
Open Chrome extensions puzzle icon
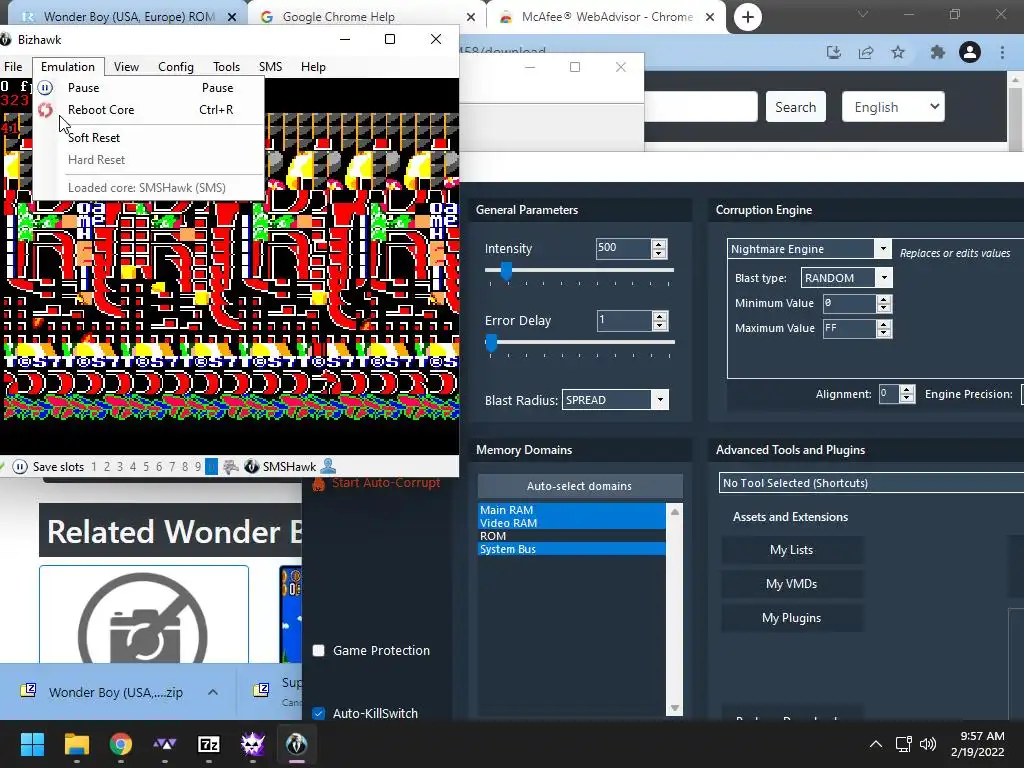coord(938,52)
